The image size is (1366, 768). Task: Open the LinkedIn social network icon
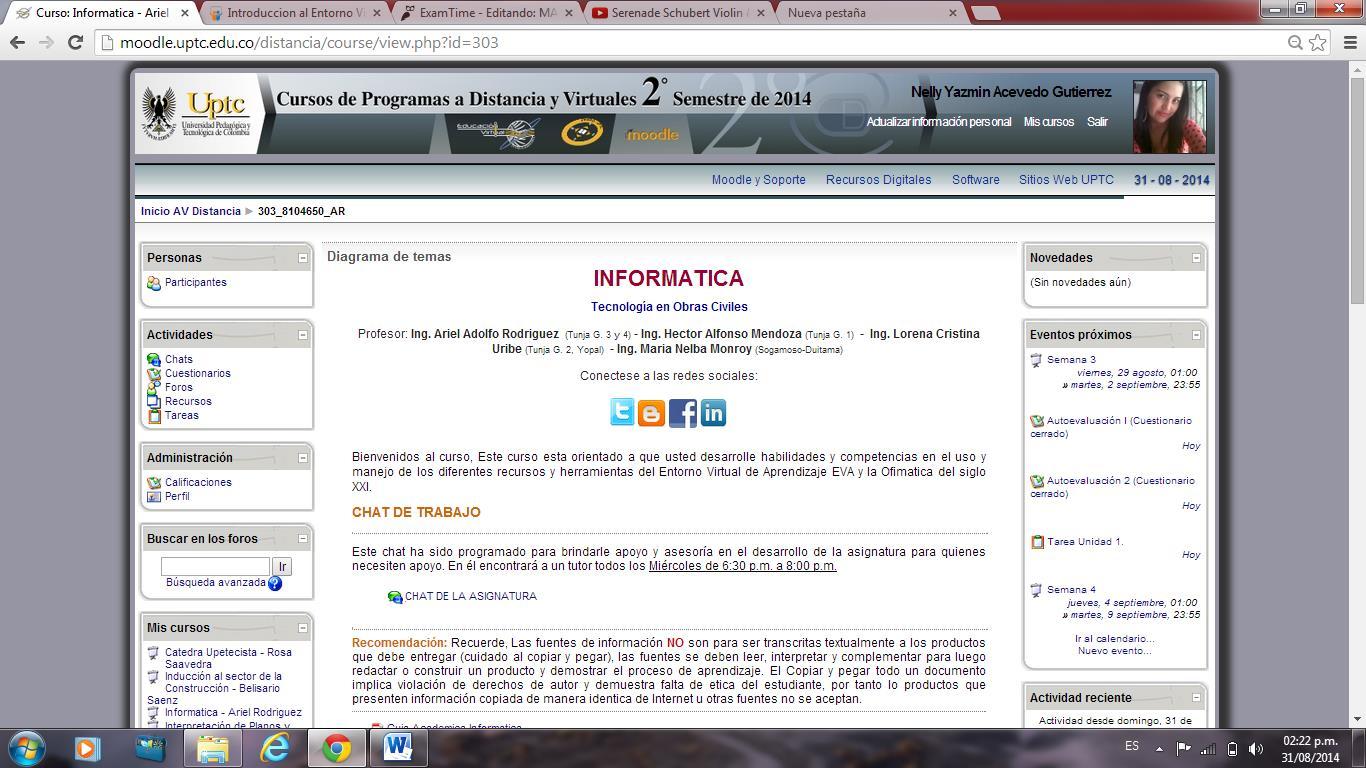[713, 412]
